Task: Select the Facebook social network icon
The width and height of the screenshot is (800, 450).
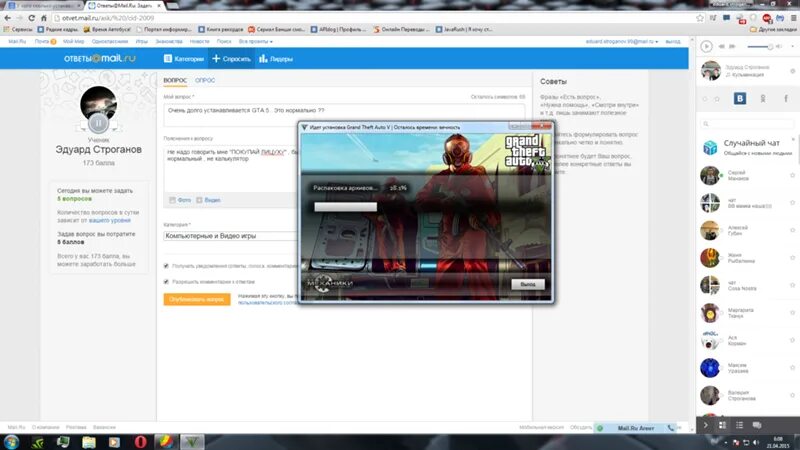Action: coord(786,98)
